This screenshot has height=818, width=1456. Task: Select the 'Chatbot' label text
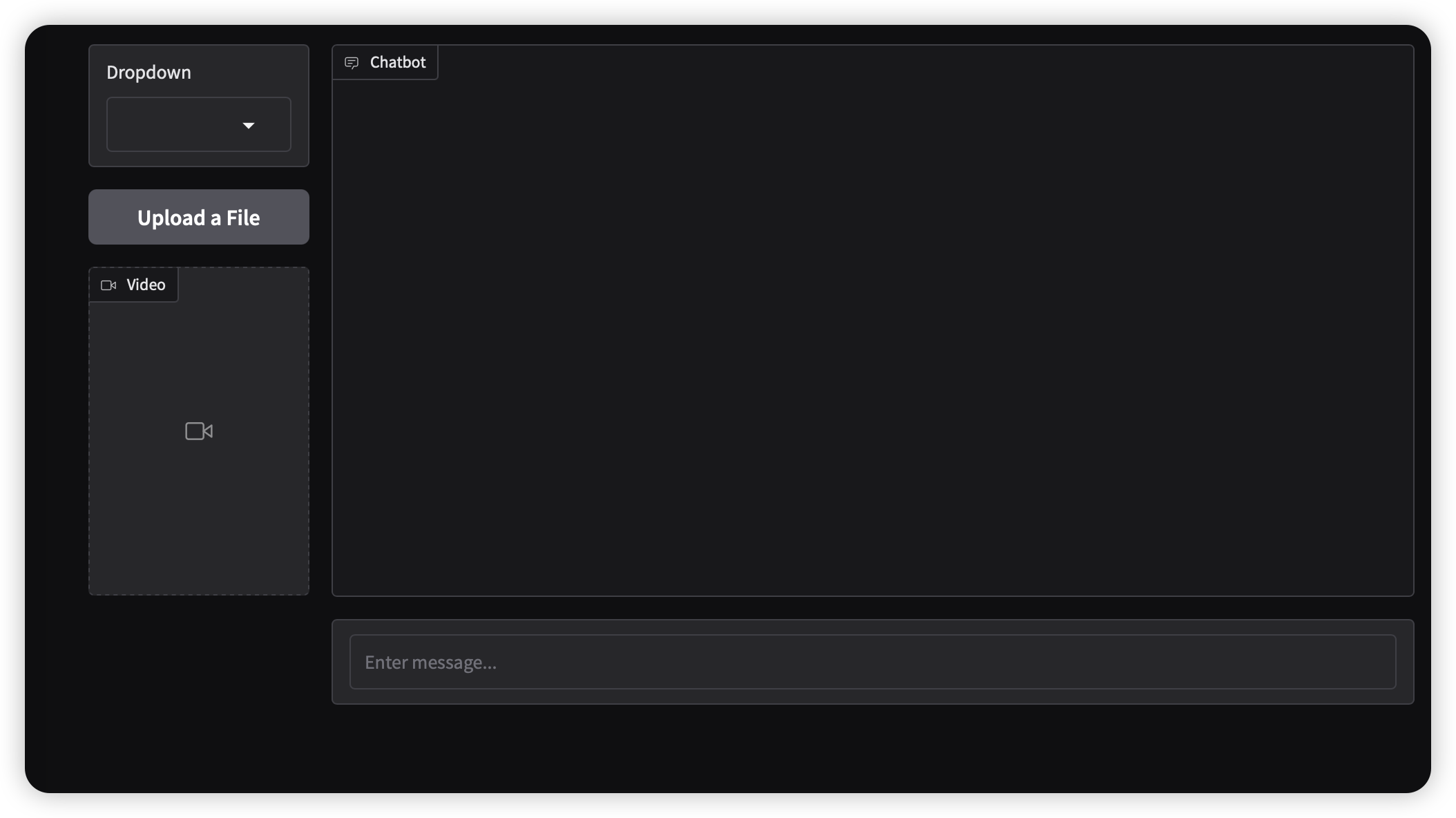398,62
